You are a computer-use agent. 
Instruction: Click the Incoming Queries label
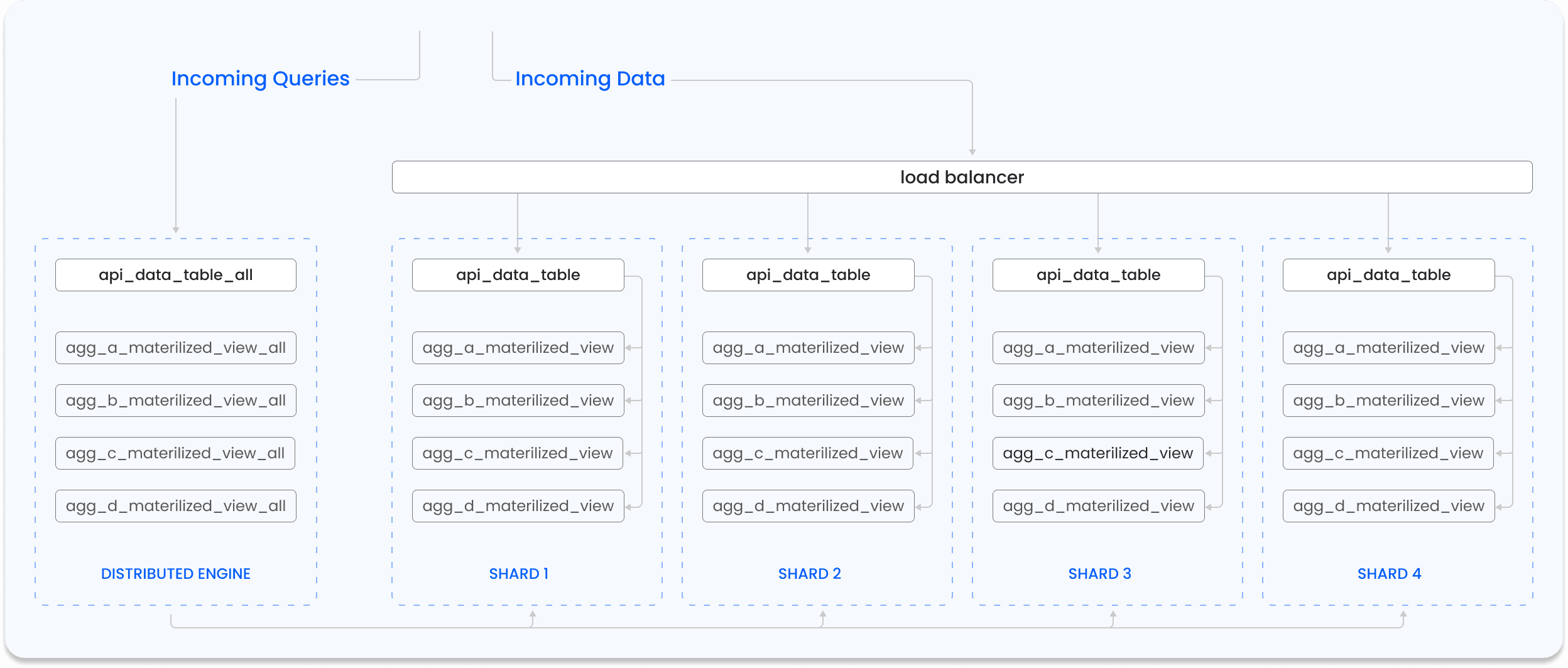(260, 79)
